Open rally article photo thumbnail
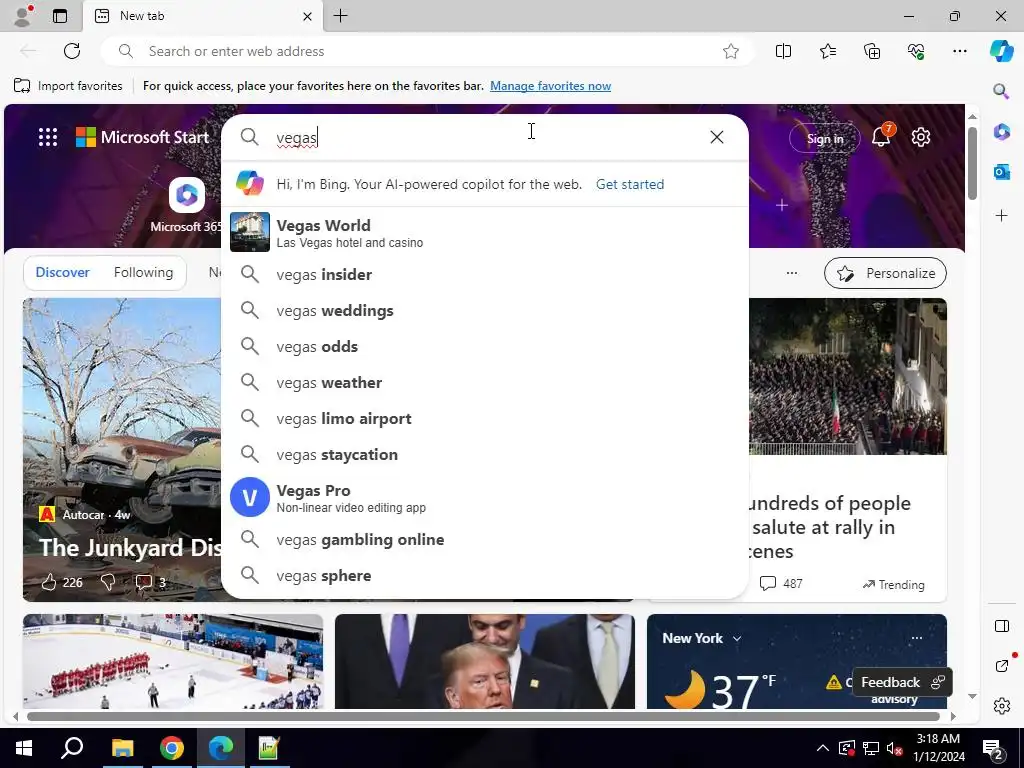This screenshot has width=1024, height=768. point(848,376)
